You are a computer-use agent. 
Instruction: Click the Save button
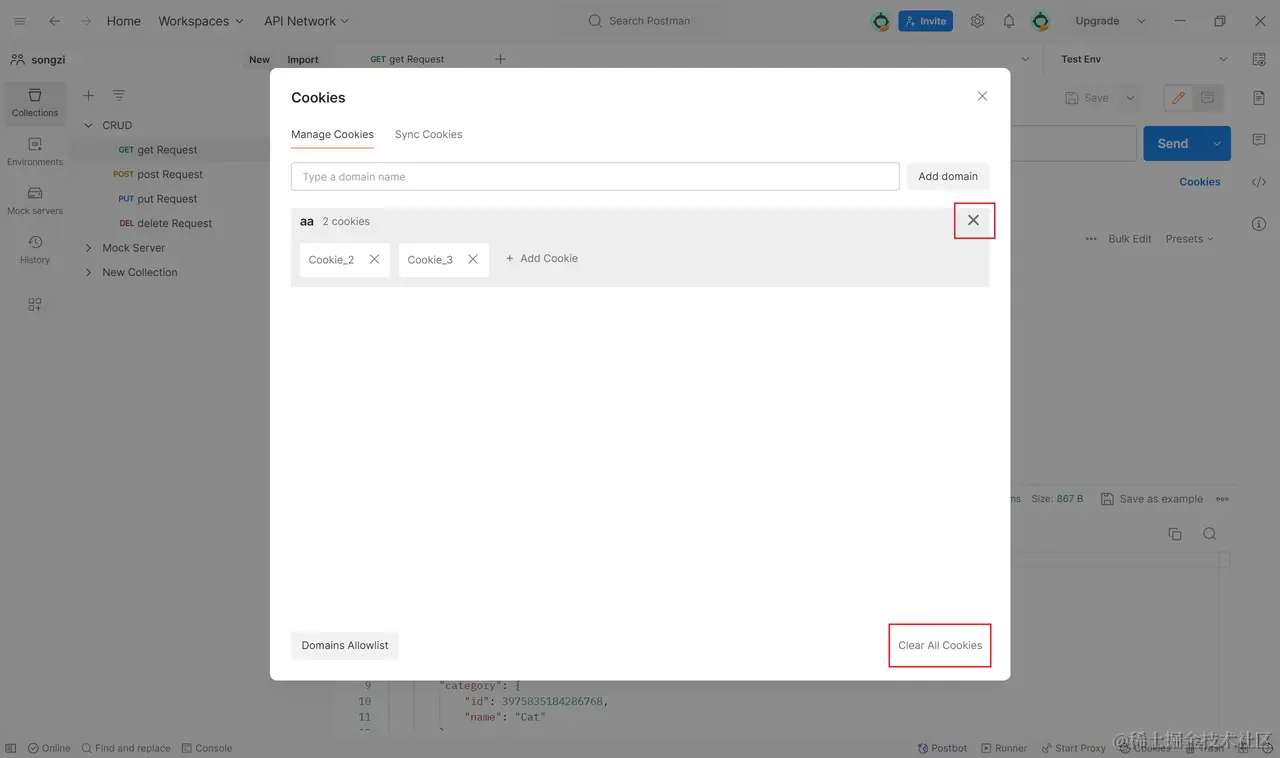[1087, 98]
